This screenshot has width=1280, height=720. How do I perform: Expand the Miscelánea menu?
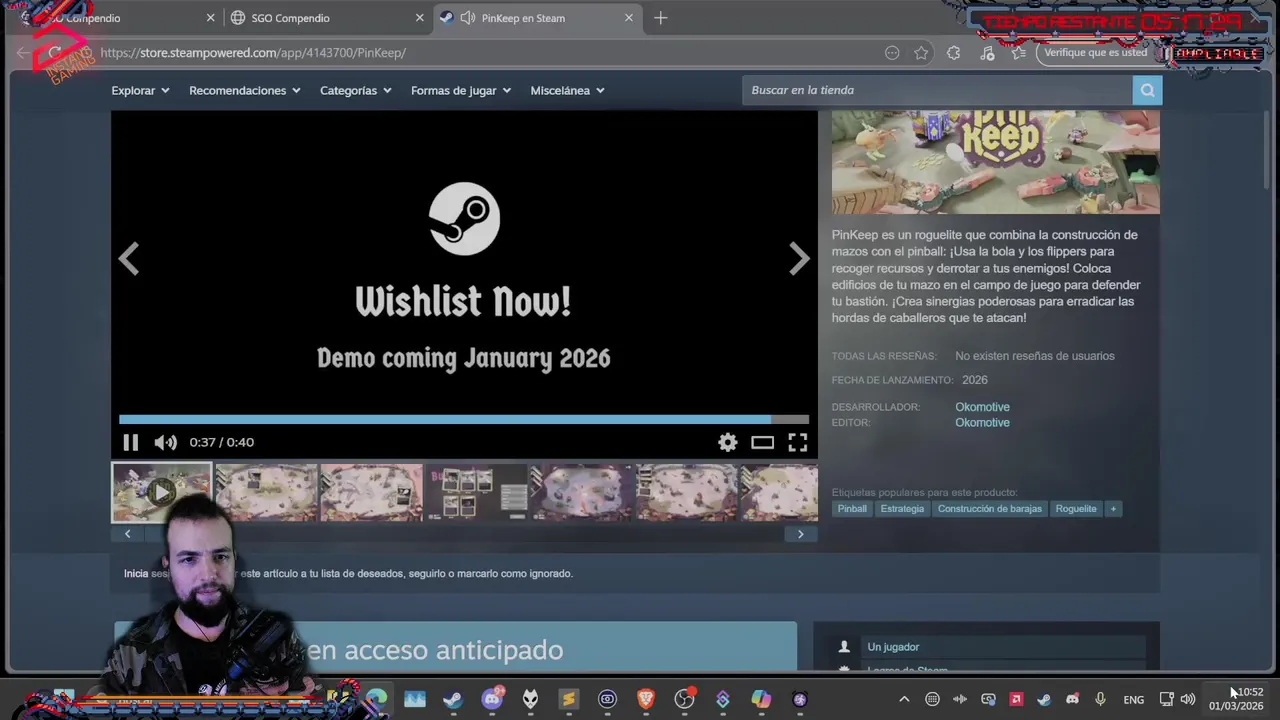567,90
